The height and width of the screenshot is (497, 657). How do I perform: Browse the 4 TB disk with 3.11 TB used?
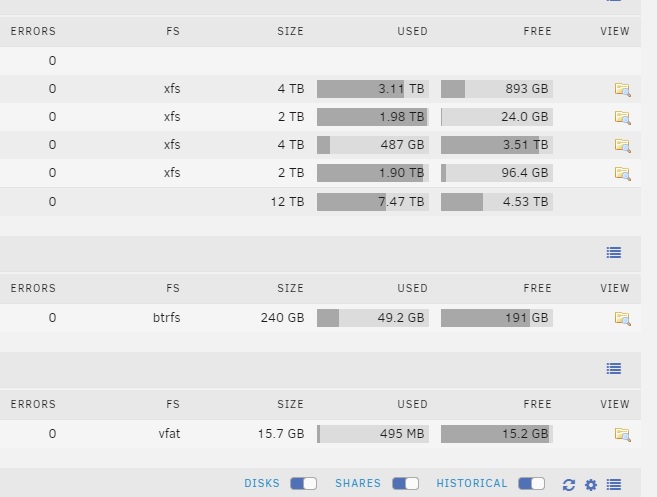623,89
